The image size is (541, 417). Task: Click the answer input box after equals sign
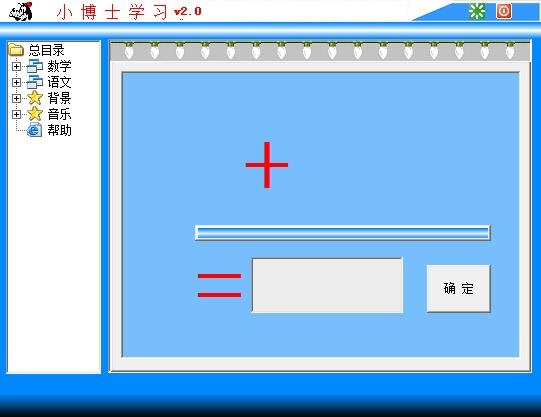coord(327,285)
